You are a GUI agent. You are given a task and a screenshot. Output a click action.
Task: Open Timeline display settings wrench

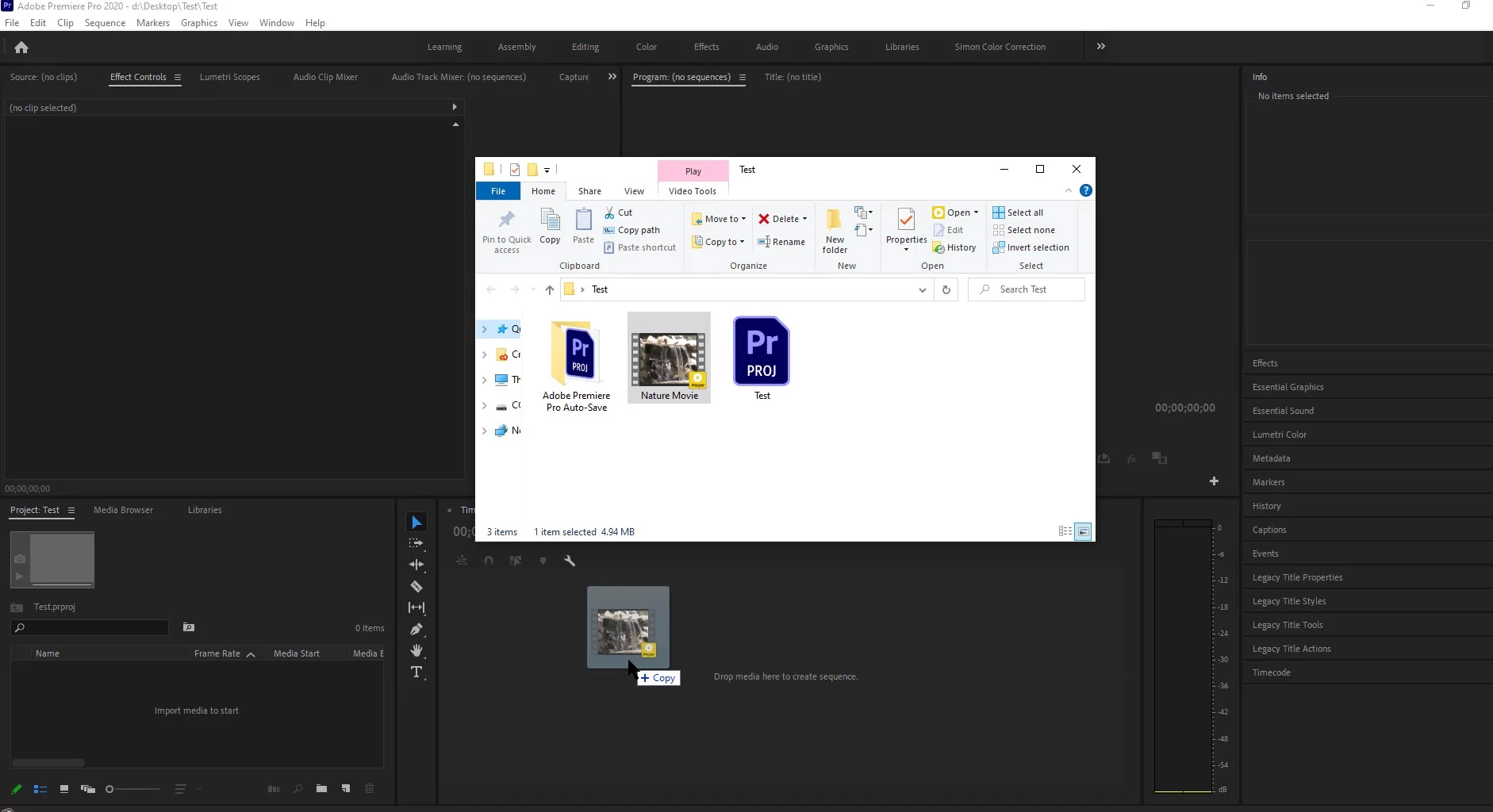click(570, 561)
